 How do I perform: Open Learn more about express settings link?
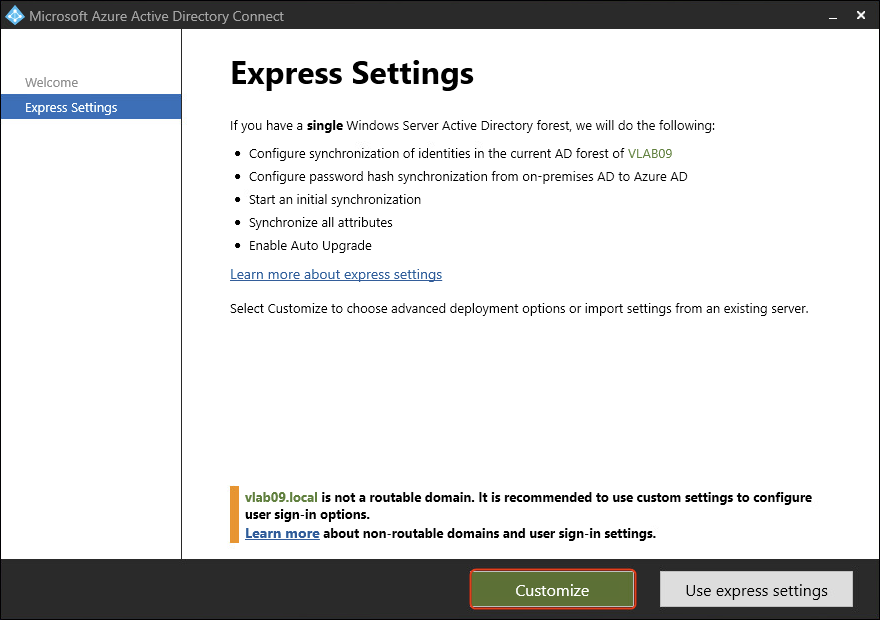[336, 274]
